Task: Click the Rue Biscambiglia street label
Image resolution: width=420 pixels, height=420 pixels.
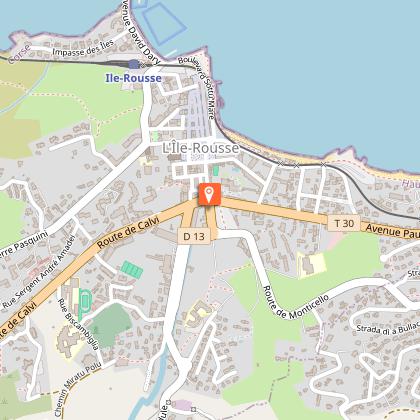Action: pyautogui.click(x=79, y=324)
